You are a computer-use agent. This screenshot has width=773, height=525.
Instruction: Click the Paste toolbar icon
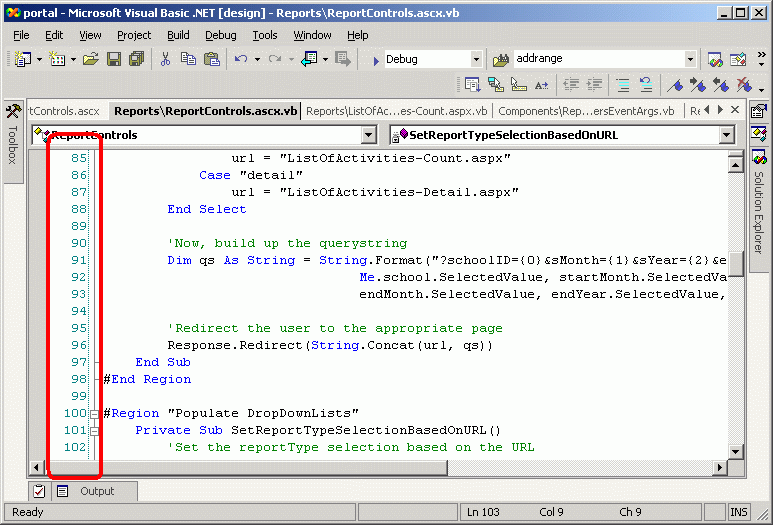click(211, 60)
